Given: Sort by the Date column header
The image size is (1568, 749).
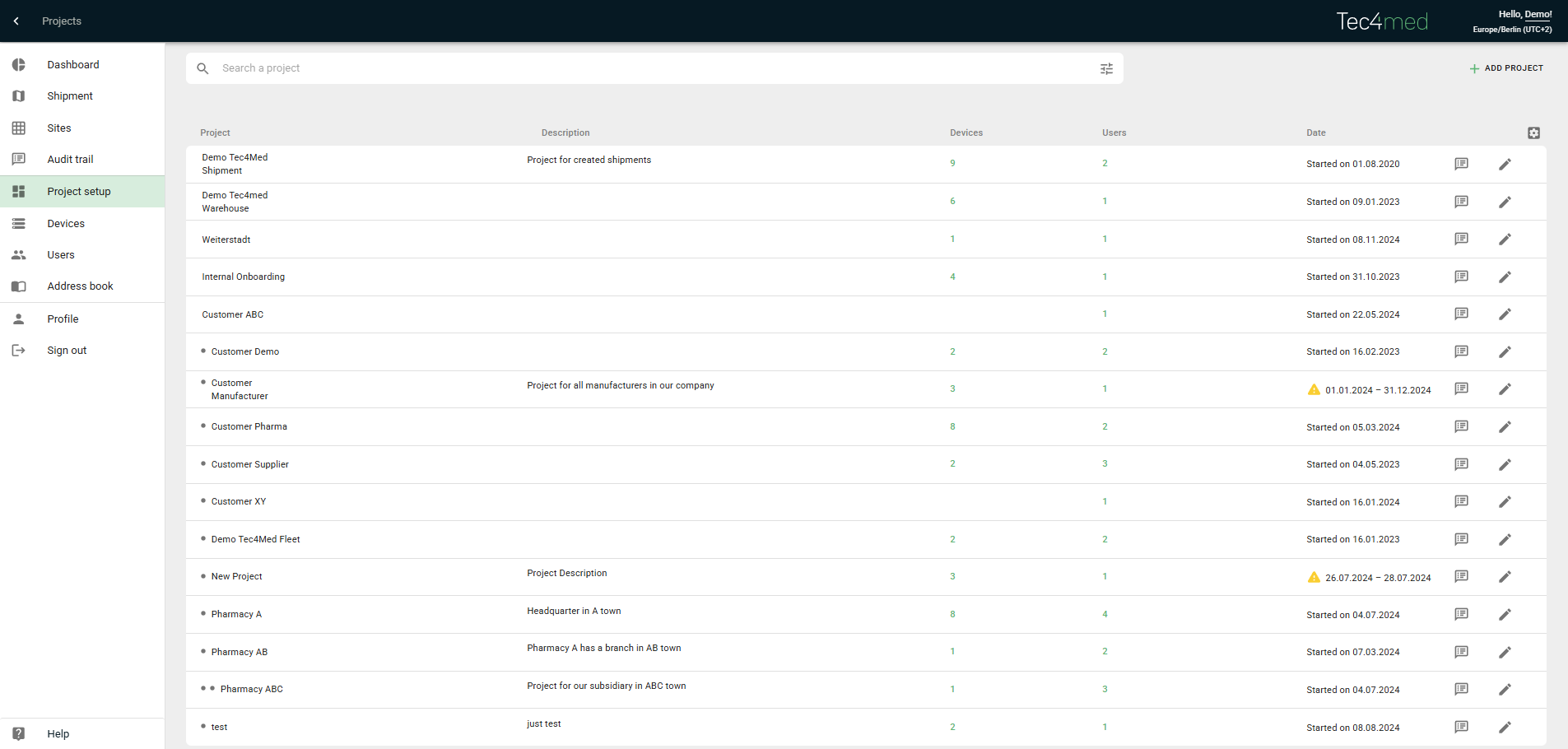Looking at the screenshot, I should 1315,133.
